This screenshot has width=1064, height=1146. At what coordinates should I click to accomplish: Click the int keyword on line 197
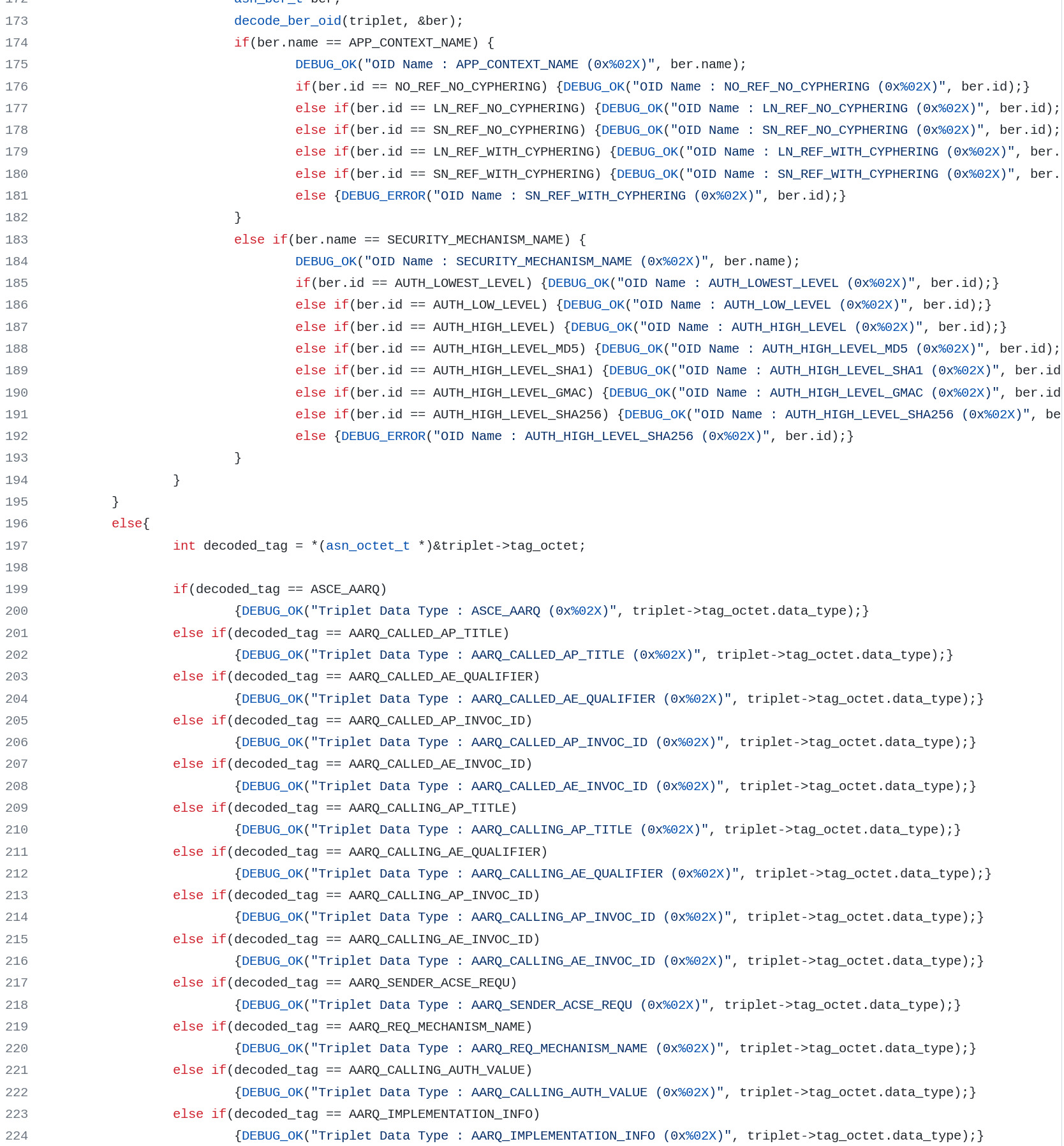coord(184,546)
